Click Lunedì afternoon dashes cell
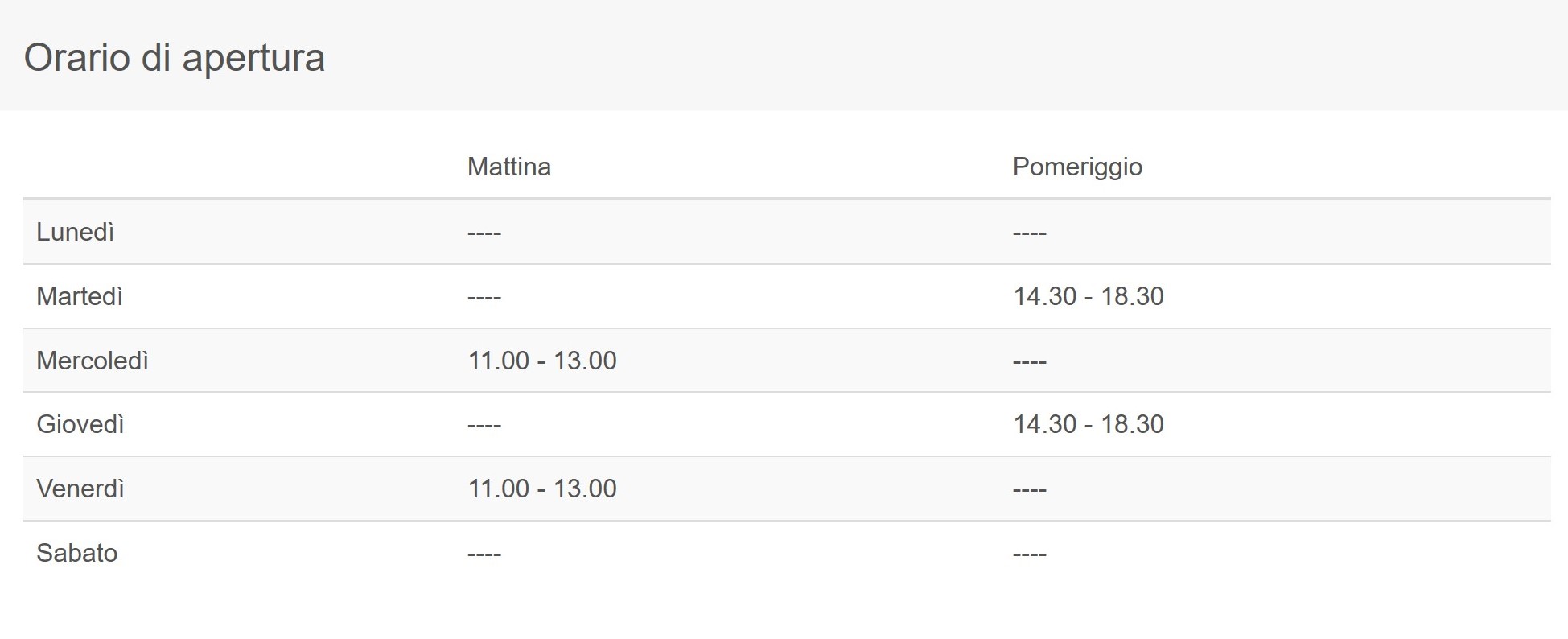This screenshot has width=1568, height=639. coord(1030,233)
